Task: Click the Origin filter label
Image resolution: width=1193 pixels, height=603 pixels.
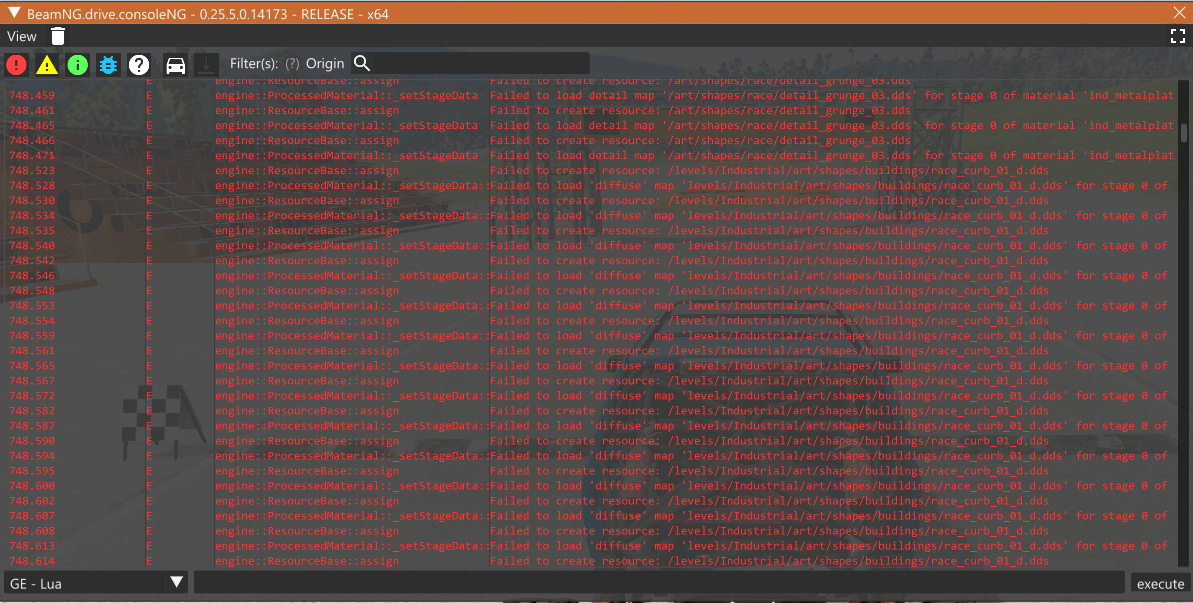Action: click(x=325, y=64)
